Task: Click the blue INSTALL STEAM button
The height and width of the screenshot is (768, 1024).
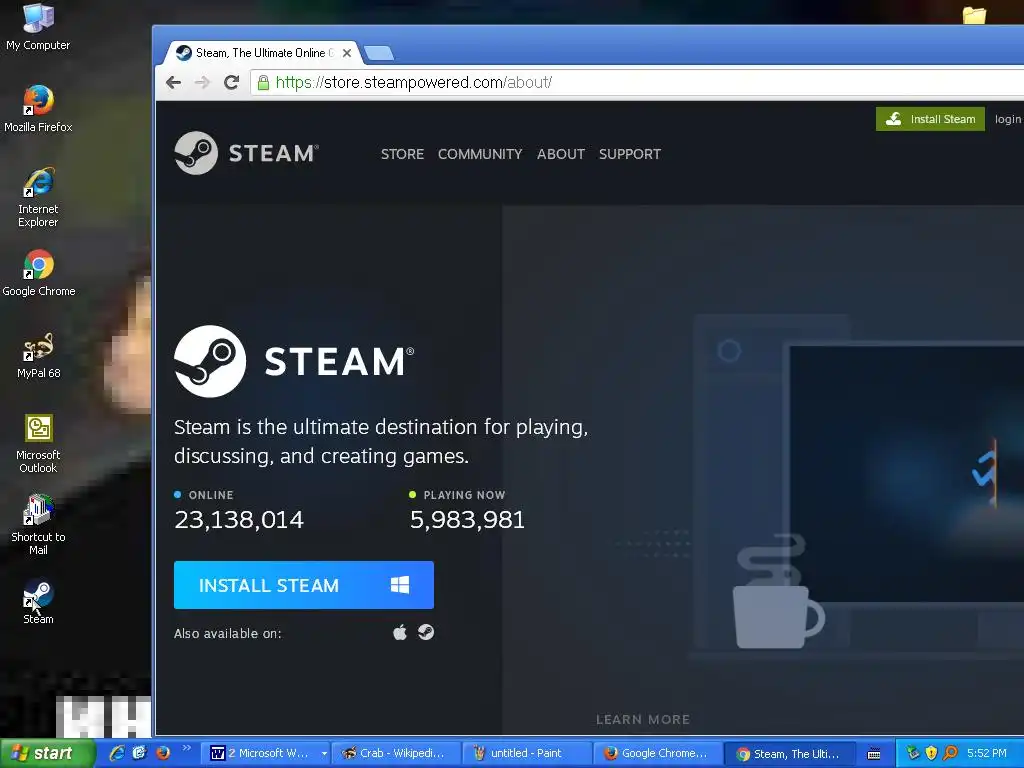Action: coord(304,585)
